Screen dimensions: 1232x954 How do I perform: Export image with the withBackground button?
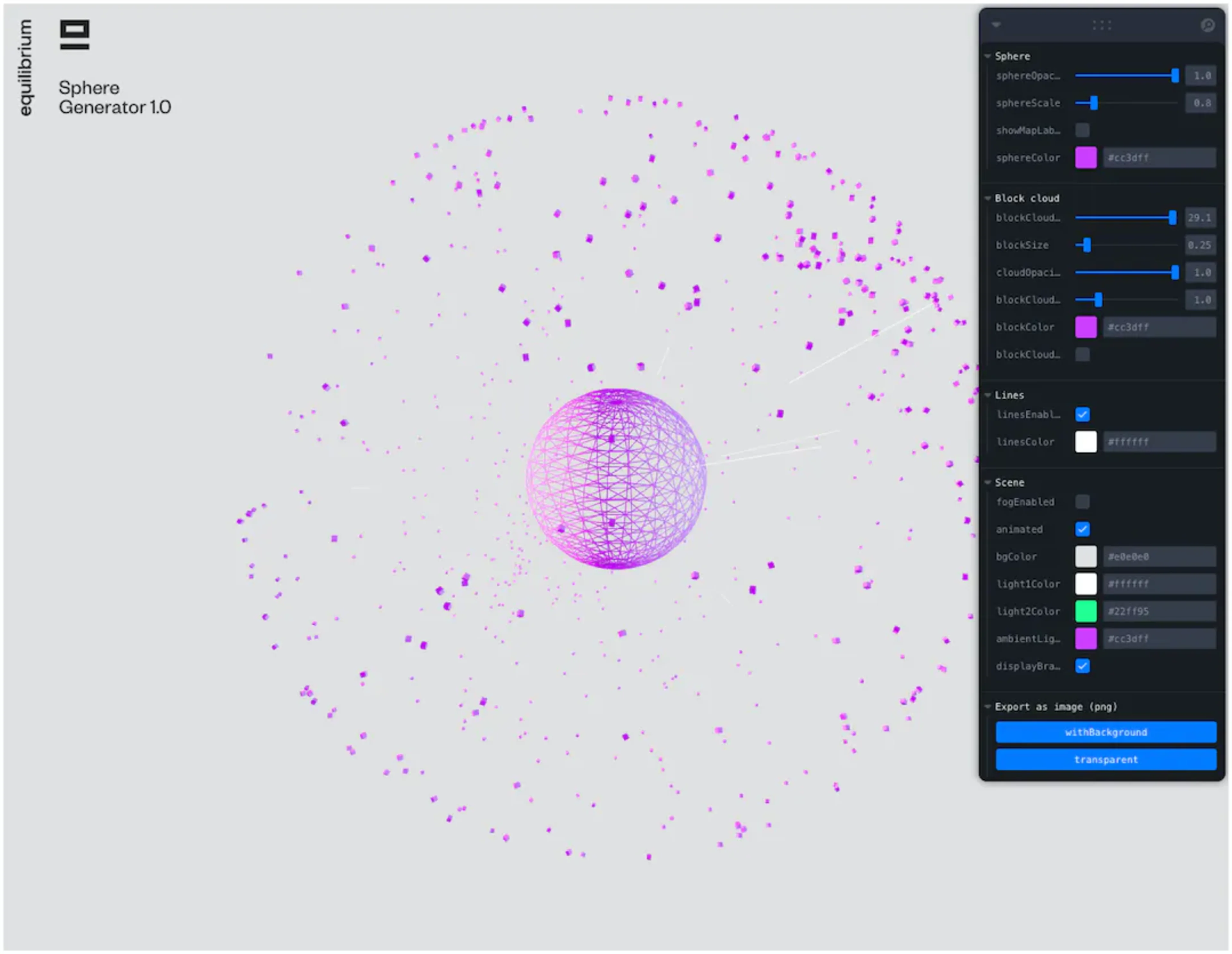(1106, 732)
